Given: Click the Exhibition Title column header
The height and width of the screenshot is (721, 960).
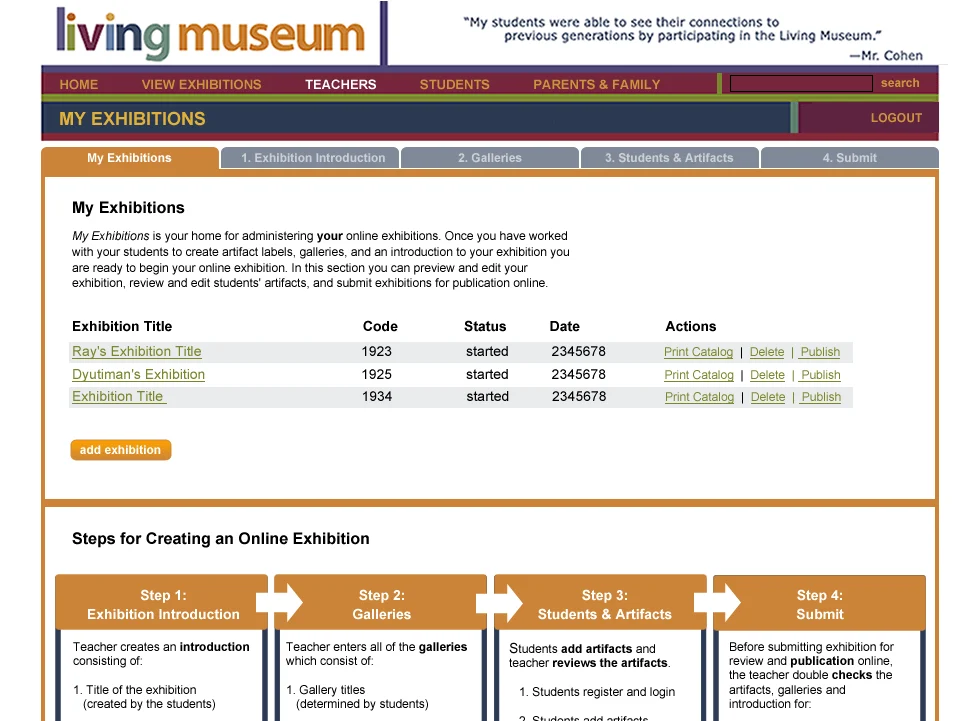Looking at the screenshot, I should 122,326.
